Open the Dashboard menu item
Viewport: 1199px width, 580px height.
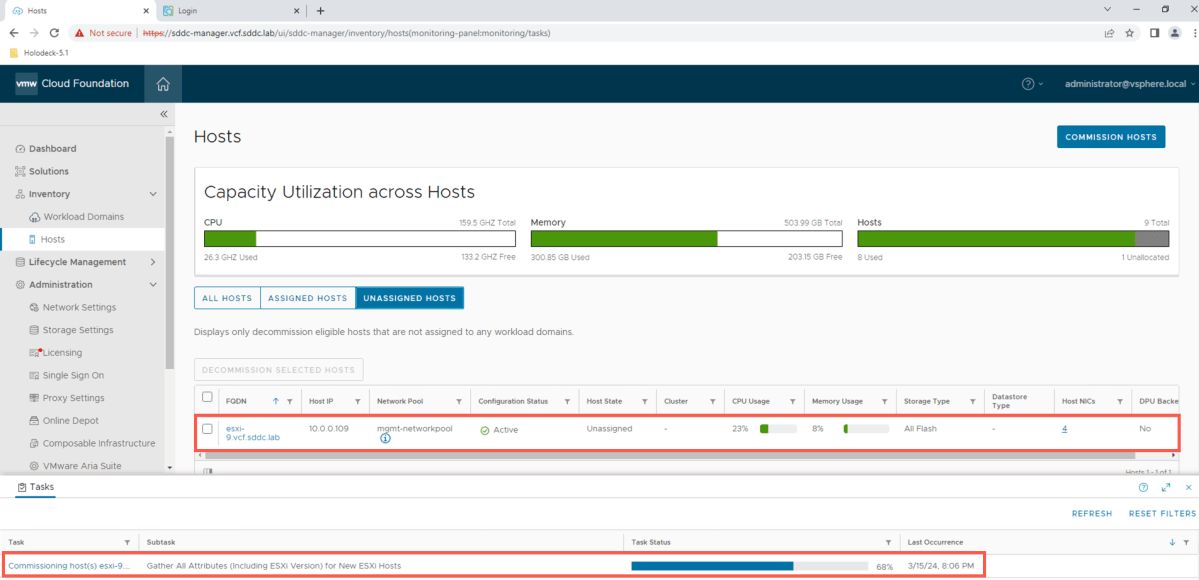coord(52,148)
